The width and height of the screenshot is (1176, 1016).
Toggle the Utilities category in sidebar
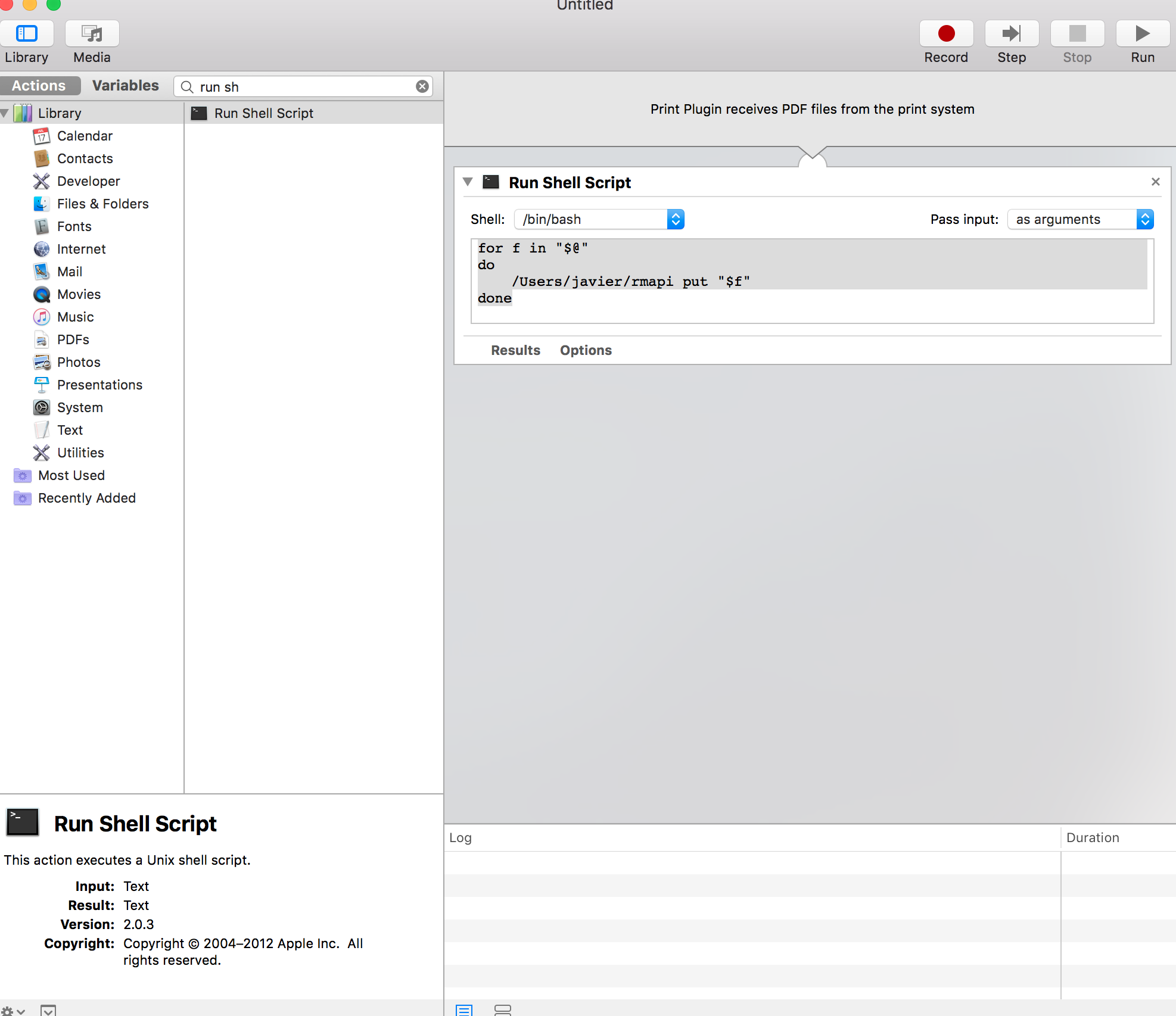81,452
